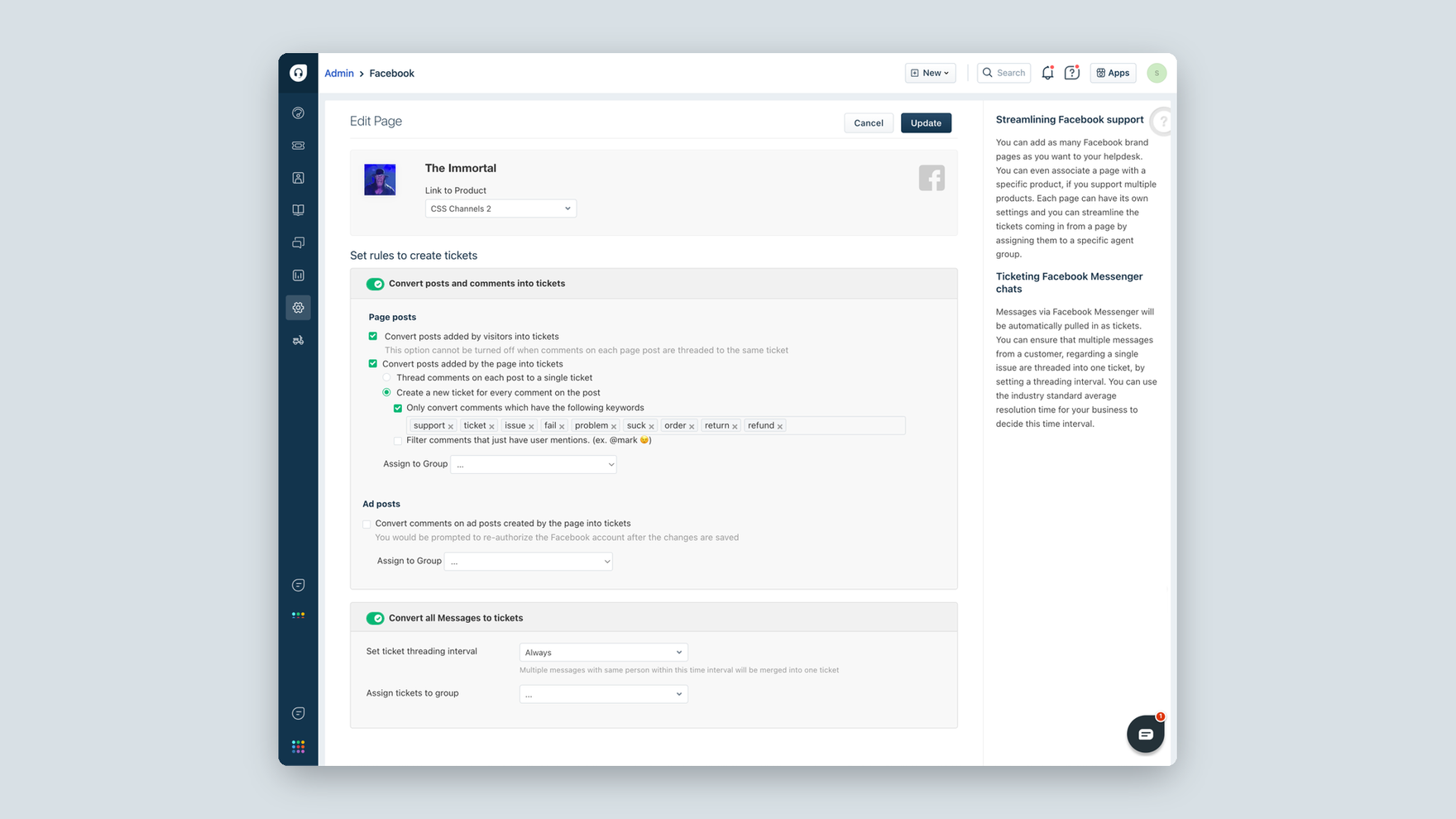Click the Facebook logo icon on page card
This screenshot has height=819, width=1456.
coord(932,178)
